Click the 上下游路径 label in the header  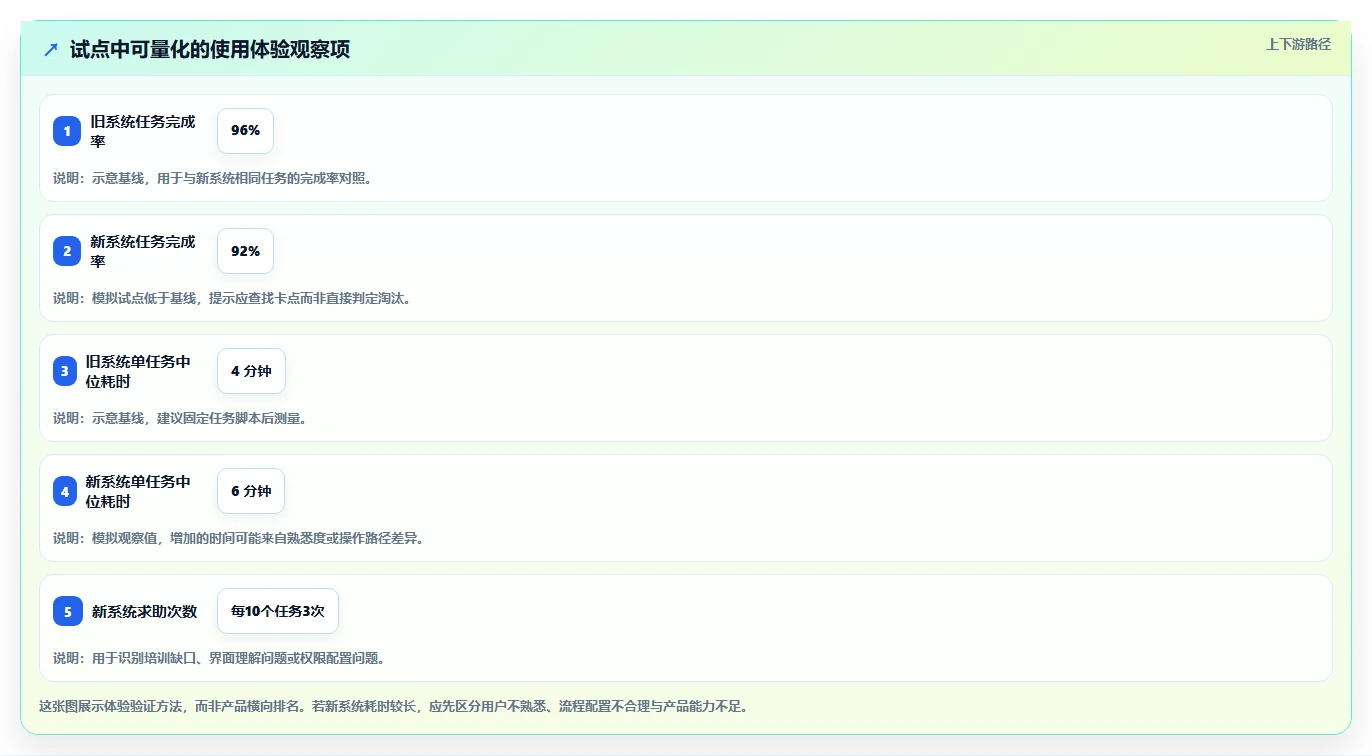click(x=1298, y=44)
